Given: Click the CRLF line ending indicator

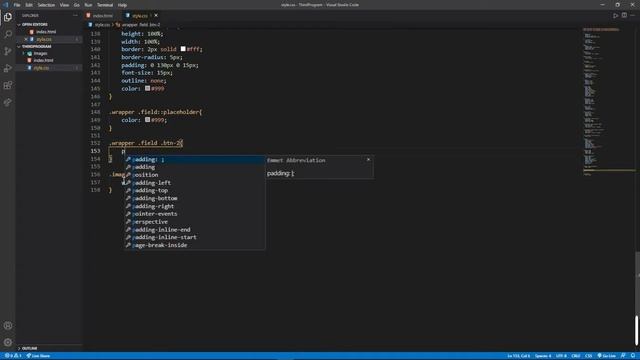Looking at the screenshot, I should pyautogui.click(x=576, y=356).
